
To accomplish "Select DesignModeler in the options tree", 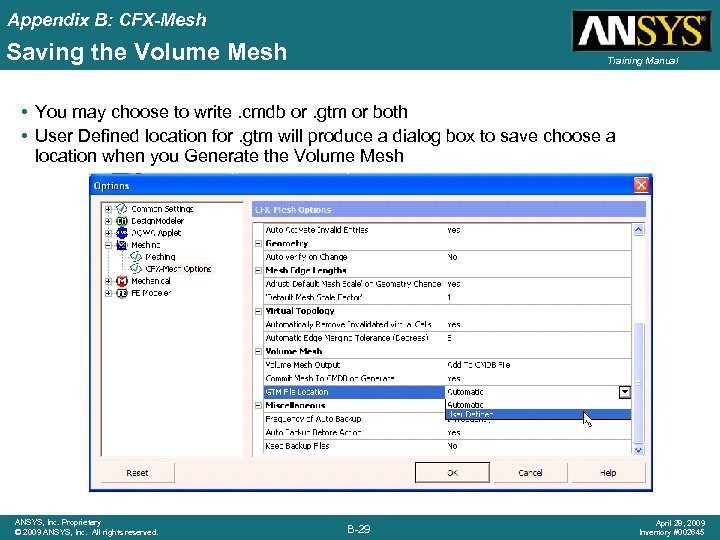I will click(x=158, y=221).
